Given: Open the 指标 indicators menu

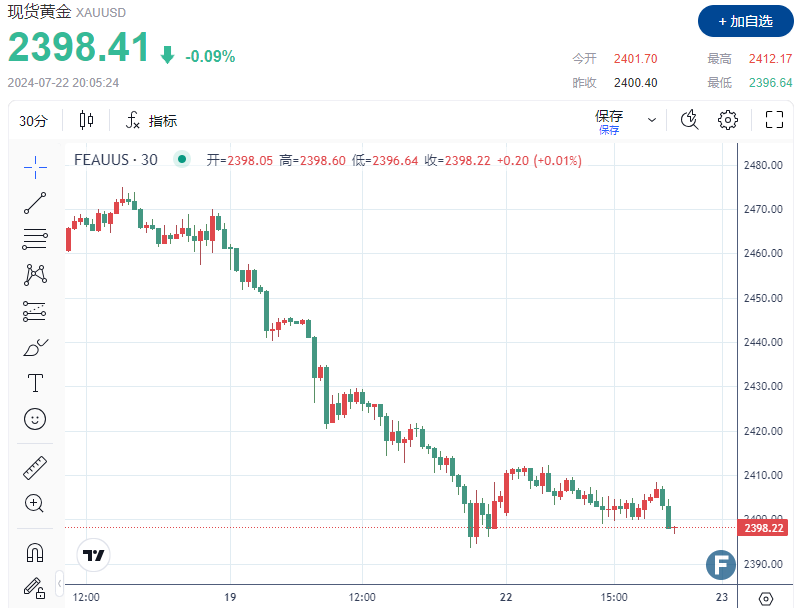Looking at the screenshot, I should tap(152, 119).
